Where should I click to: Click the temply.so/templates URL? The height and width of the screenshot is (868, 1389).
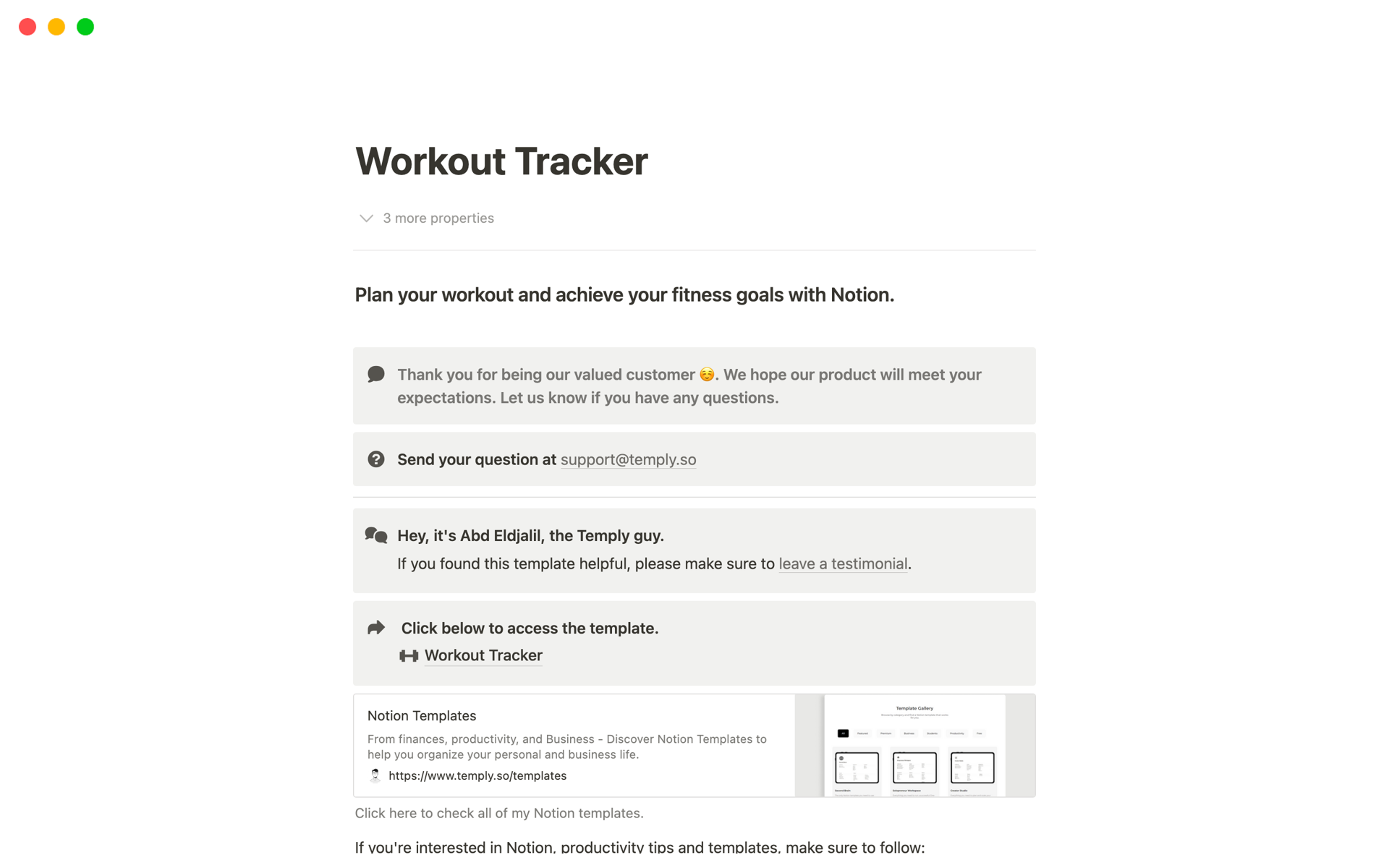tap(477, 775)
